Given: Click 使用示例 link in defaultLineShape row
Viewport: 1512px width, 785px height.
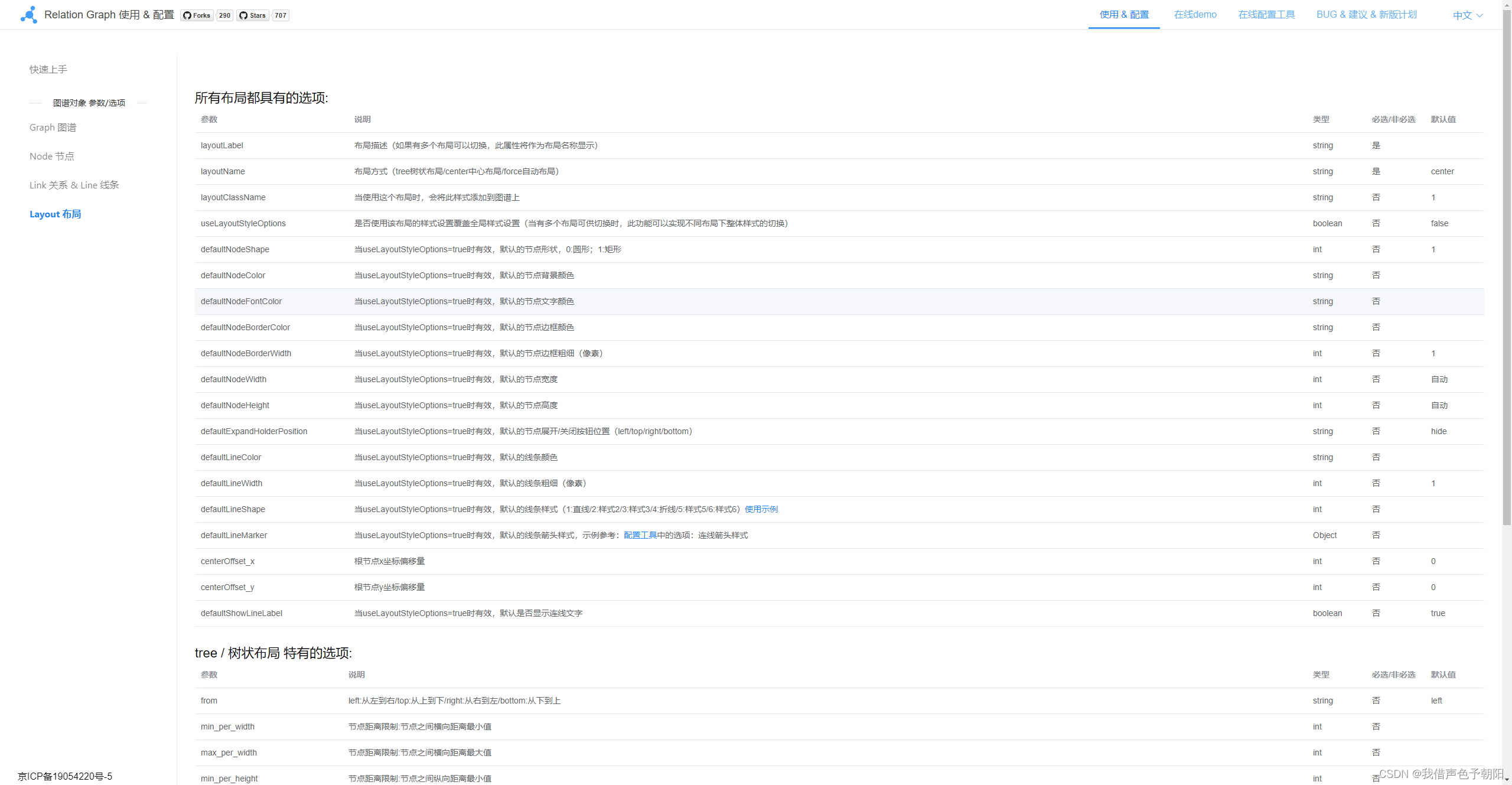Looking at the screenshot, I should click(x=761, y=509).
